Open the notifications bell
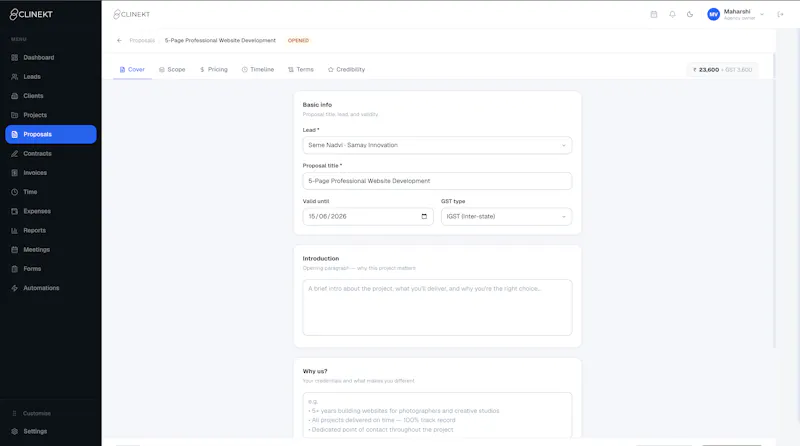800x446 pixels. 672,14
